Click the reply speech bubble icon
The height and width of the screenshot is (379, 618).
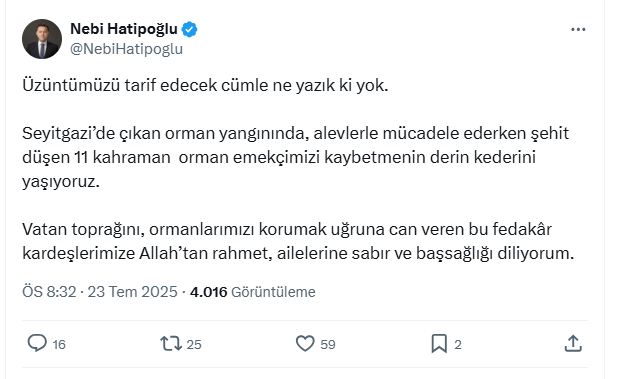pyautogui.click(x=37, y=343)
